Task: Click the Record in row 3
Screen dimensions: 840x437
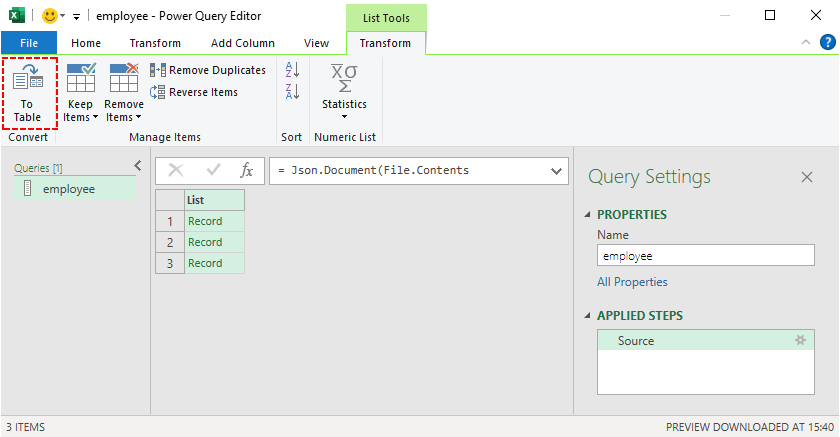Action: coord(214,263)
